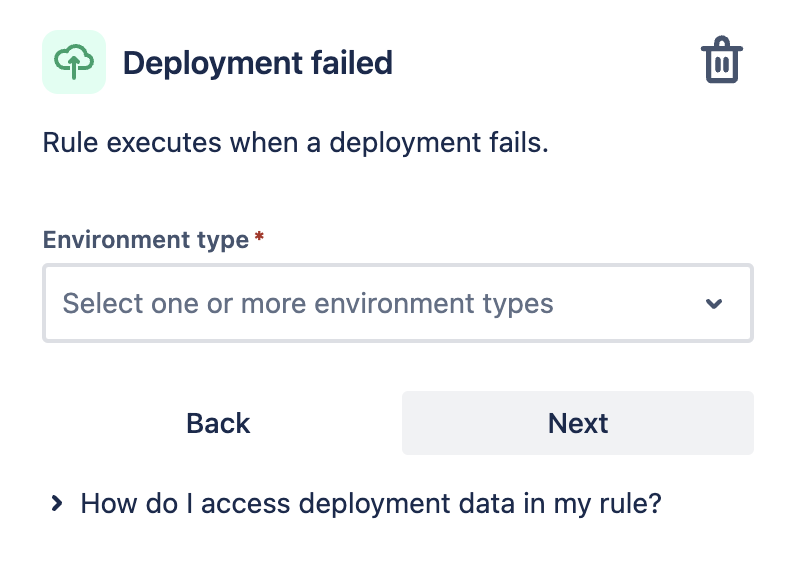Click the "Rule executes when a deployment fails" text

pyautogui.click(x=296, y=143)
